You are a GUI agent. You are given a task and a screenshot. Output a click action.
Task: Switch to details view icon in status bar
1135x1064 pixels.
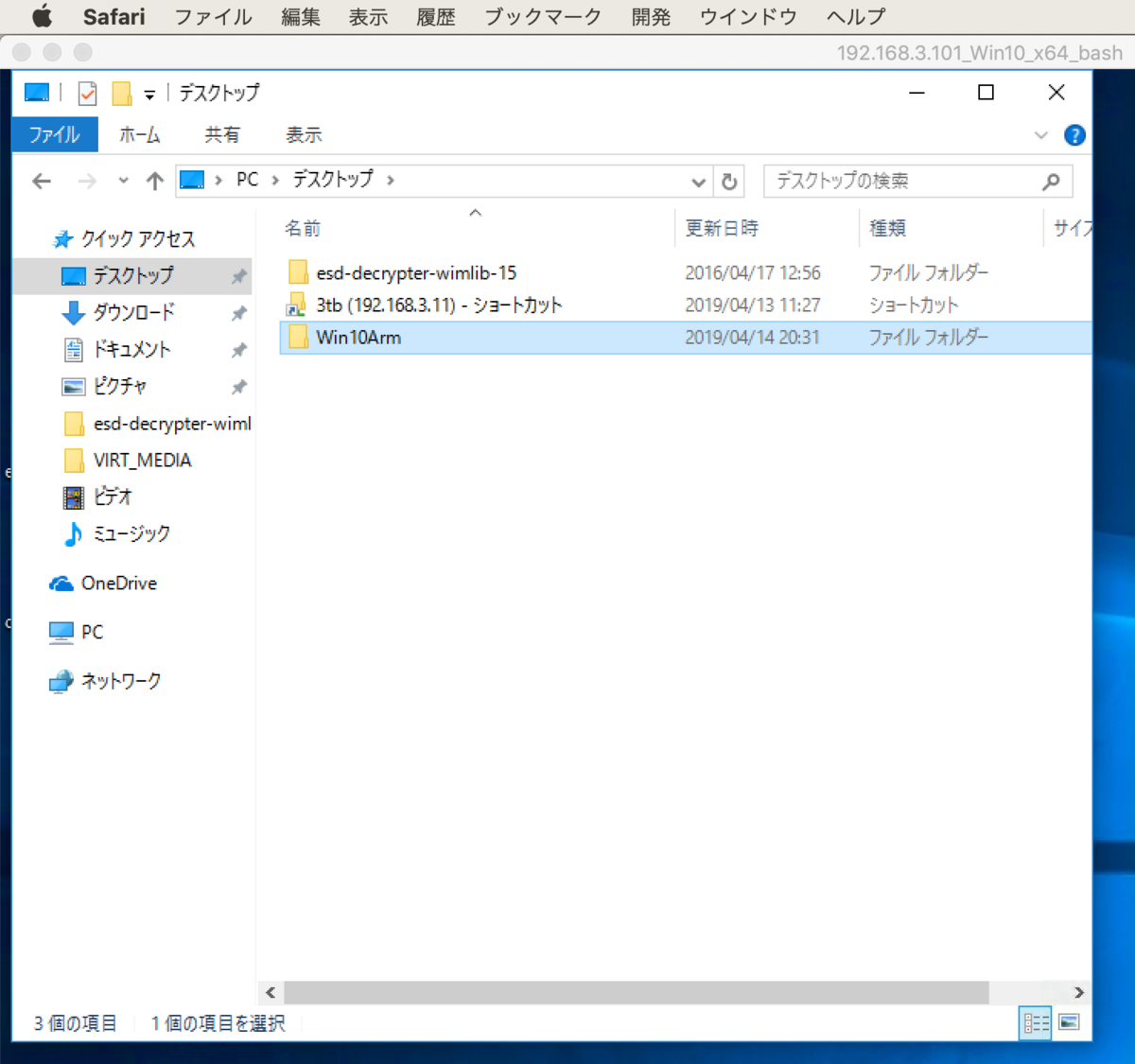1036,1022
